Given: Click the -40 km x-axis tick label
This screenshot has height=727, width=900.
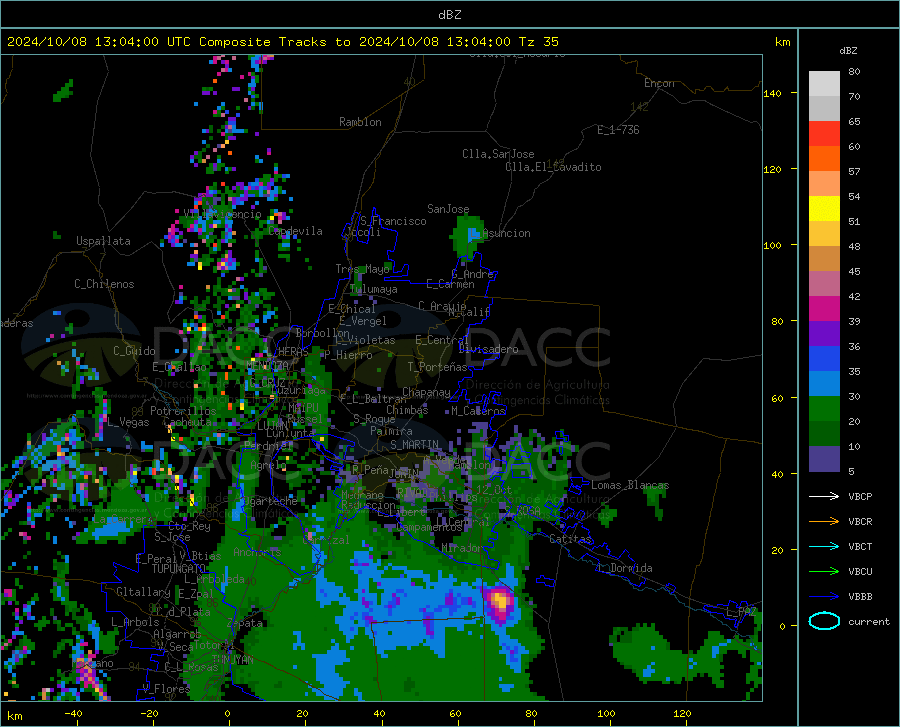Looking at the screenshot, I should click(73, 714).
